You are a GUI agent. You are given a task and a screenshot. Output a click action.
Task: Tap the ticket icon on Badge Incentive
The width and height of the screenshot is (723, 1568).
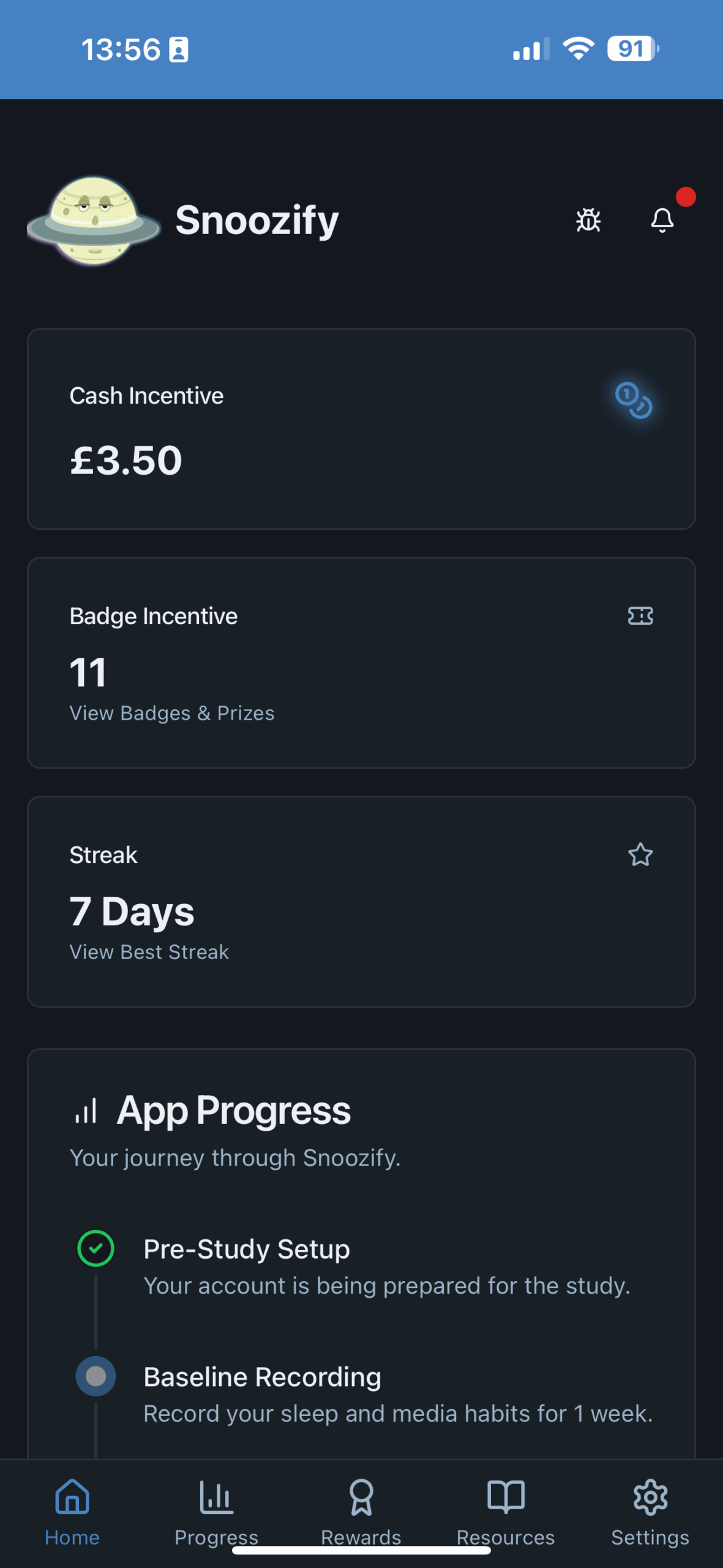tap(640, 616)
